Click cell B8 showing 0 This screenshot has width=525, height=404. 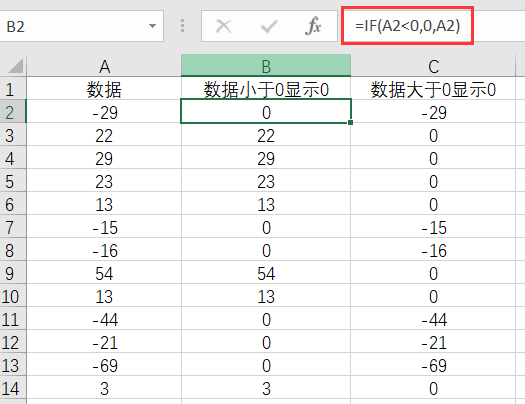pos(266,249)
